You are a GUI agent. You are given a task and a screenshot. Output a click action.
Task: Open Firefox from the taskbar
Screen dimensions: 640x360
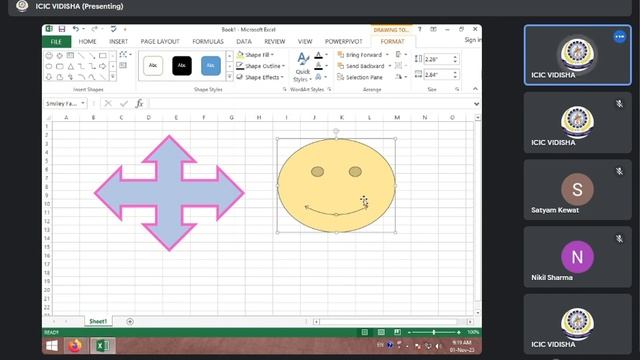(x=75, y=346)
